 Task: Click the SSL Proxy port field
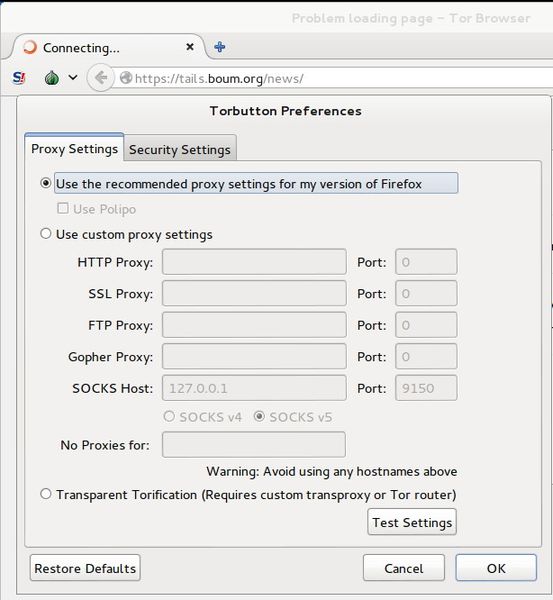tap(426, 293)
